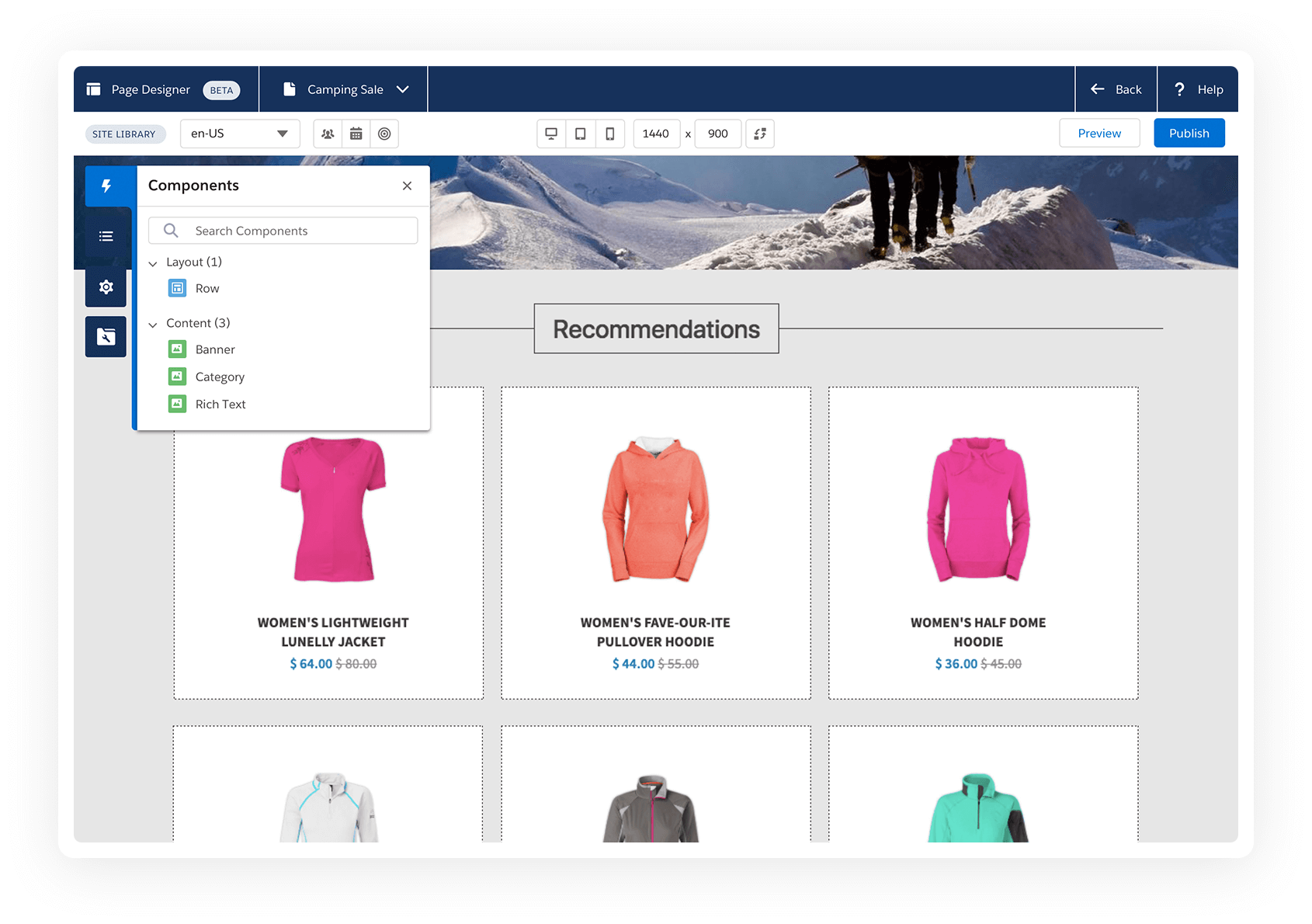Click the target campaign icon
This screenshot has height=924, width=1312.
[x=384, y=134]
